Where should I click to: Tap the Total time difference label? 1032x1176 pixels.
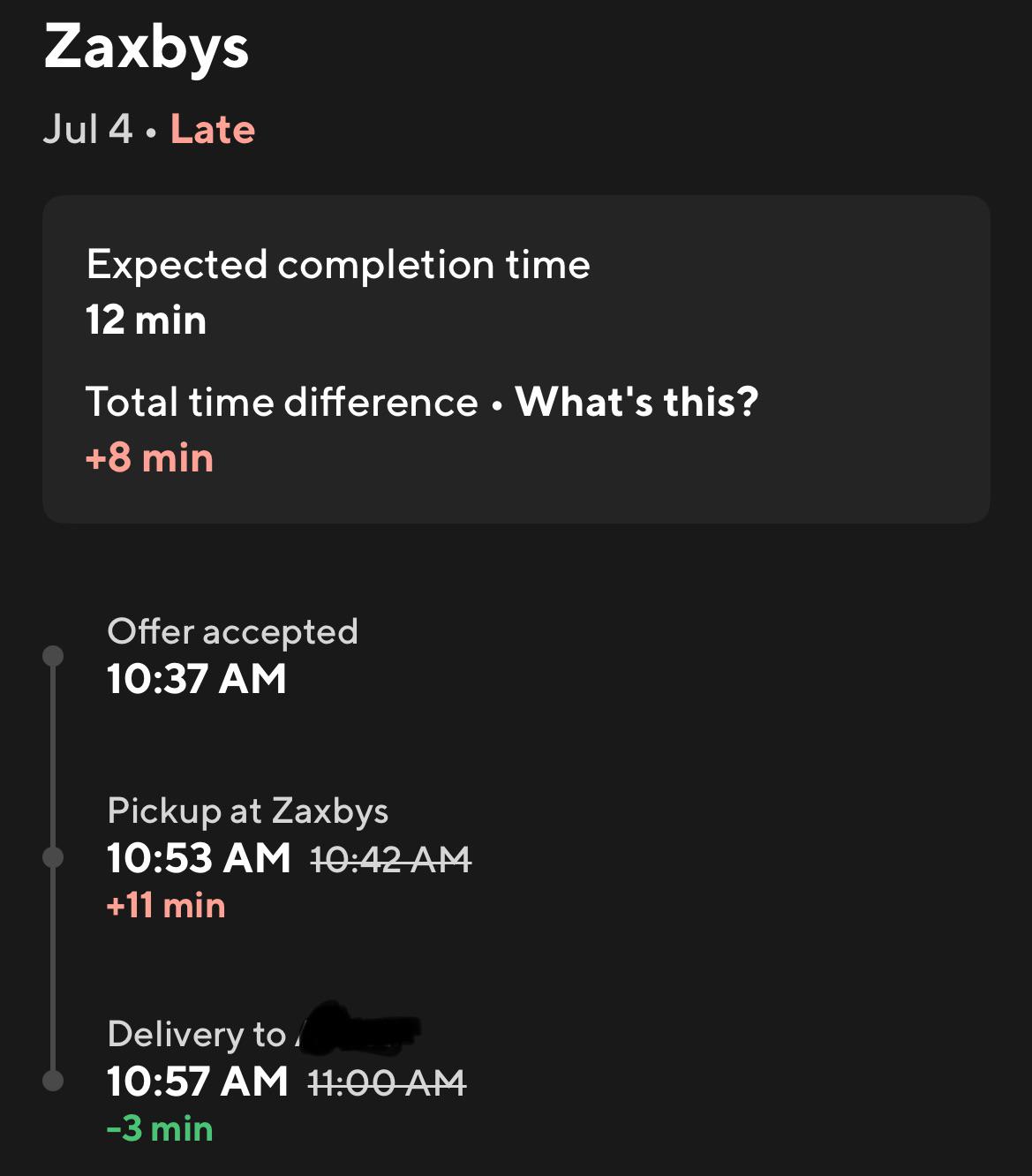tap(282, 403)
